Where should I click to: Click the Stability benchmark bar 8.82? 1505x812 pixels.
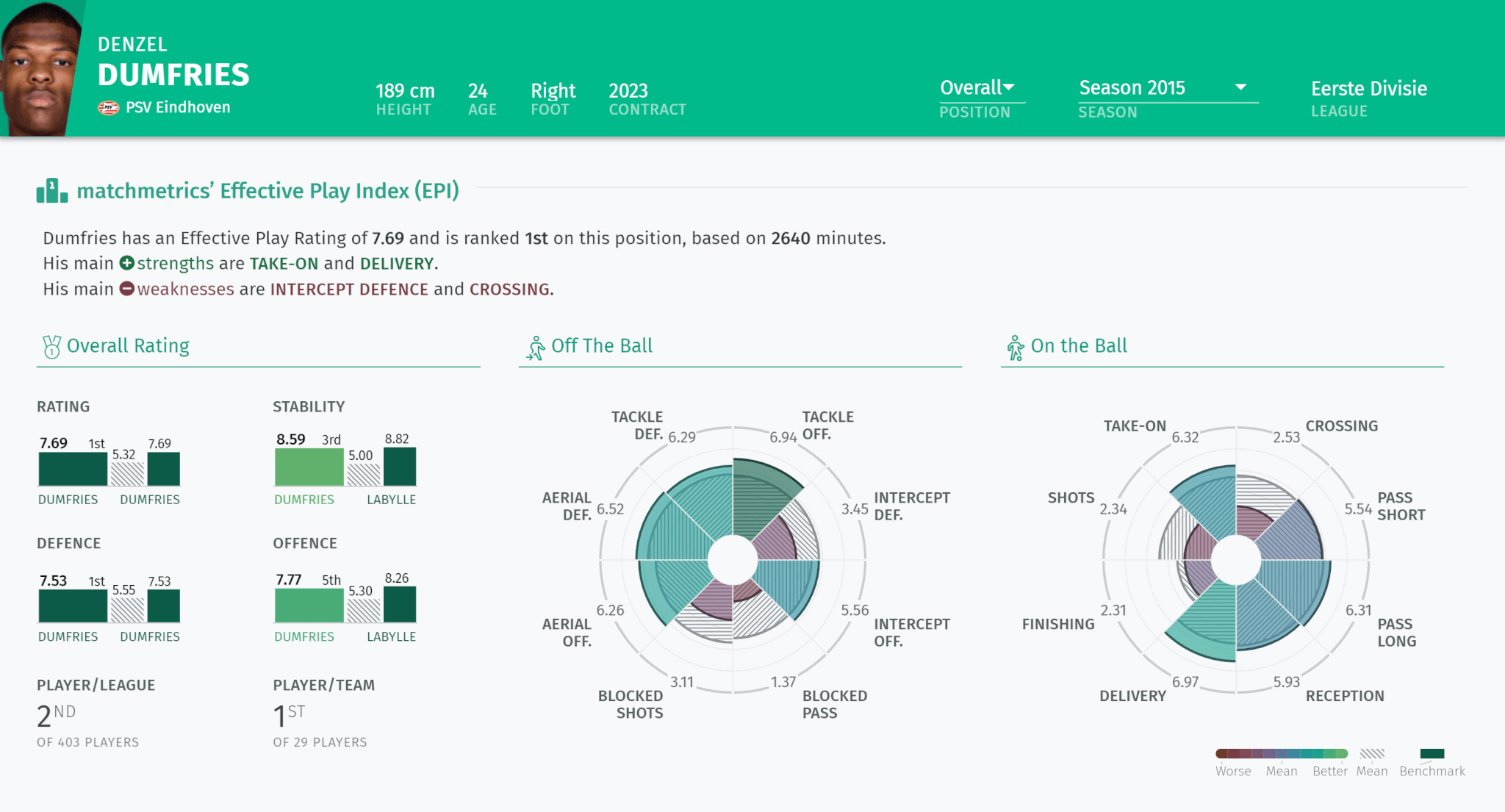point(400,466)
